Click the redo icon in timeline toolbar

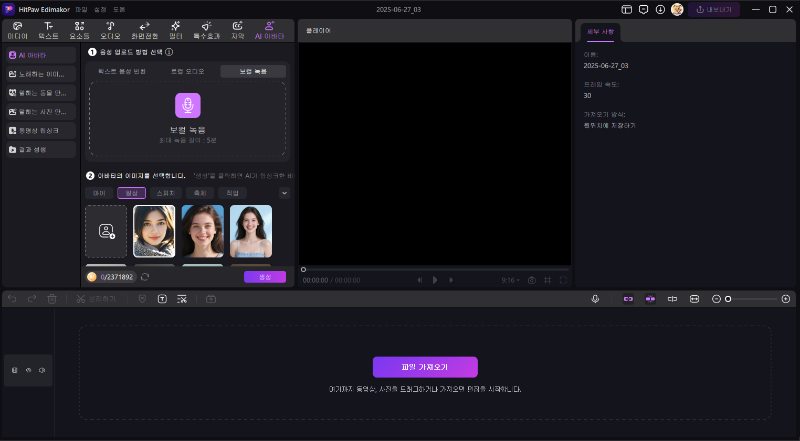32,299
